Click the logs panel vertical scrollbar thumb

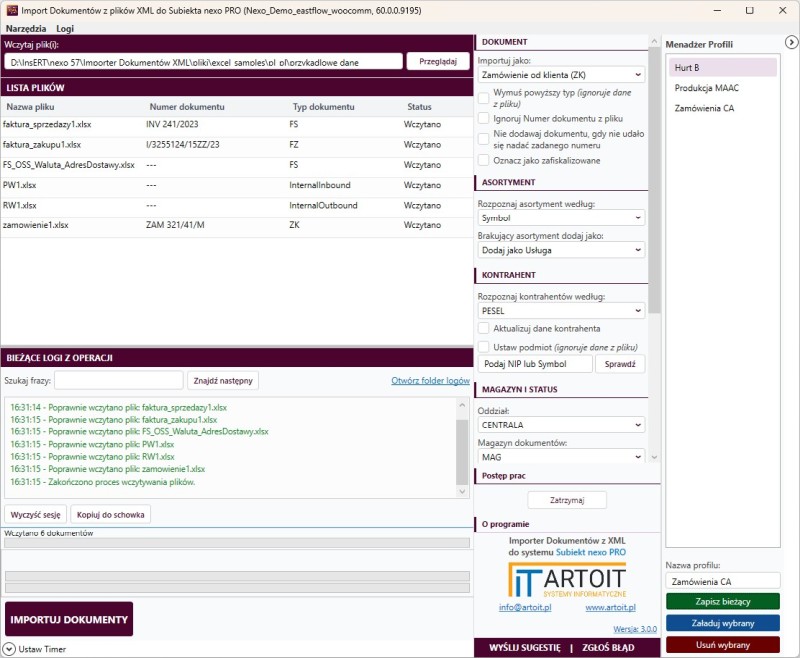462,452
